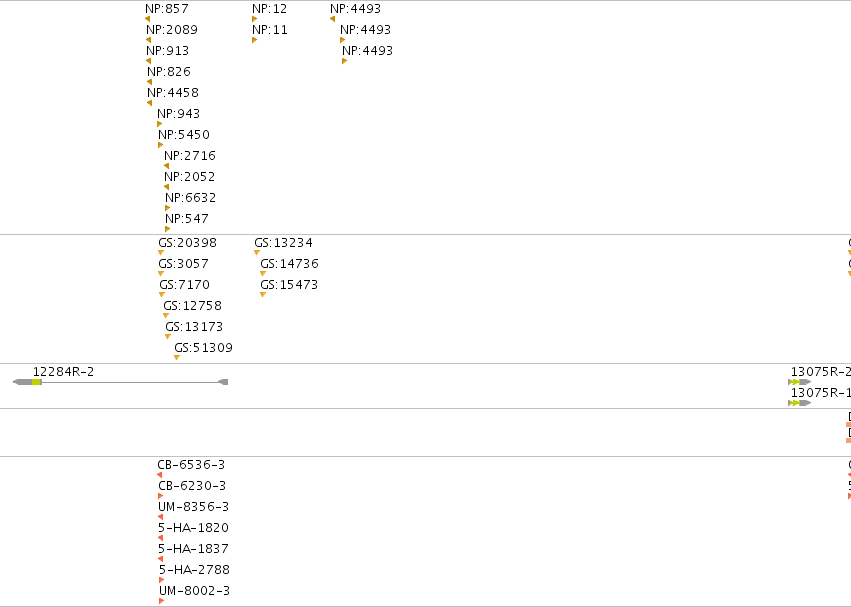
Task: Click the NP:857 insertion marker
Action: (x=148, y=20)
